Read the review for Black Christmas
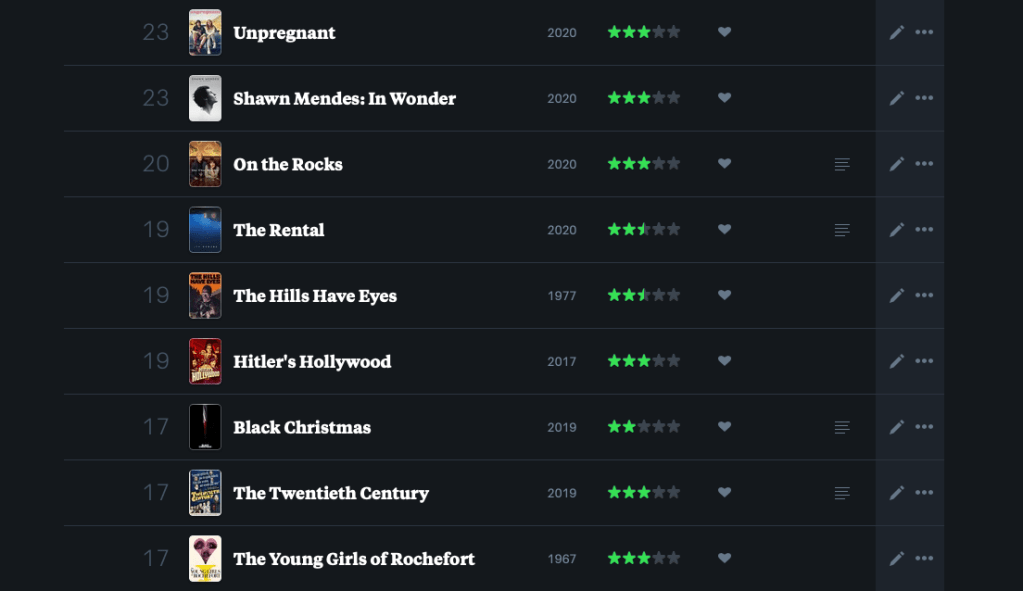This screenshot has width=1023, height=591. pyautogui.click(x=842, y=428)
